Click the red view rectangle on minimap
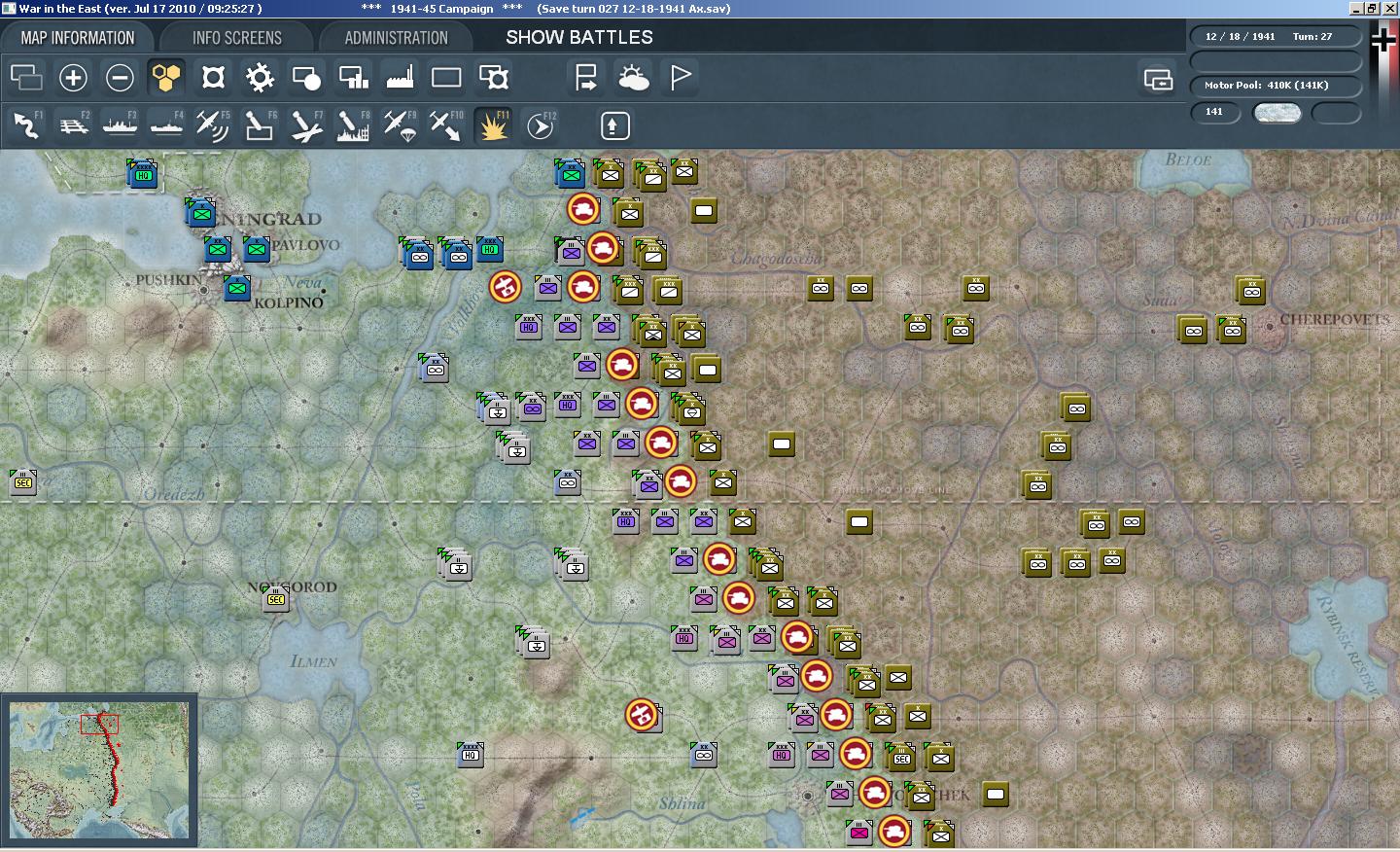 [99, 724]
